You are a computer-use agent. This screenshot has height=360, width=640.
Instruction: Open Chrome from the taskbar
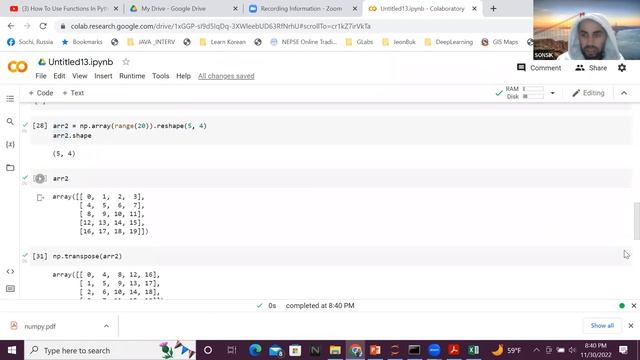pyautogui.click(x=356, y=350)
